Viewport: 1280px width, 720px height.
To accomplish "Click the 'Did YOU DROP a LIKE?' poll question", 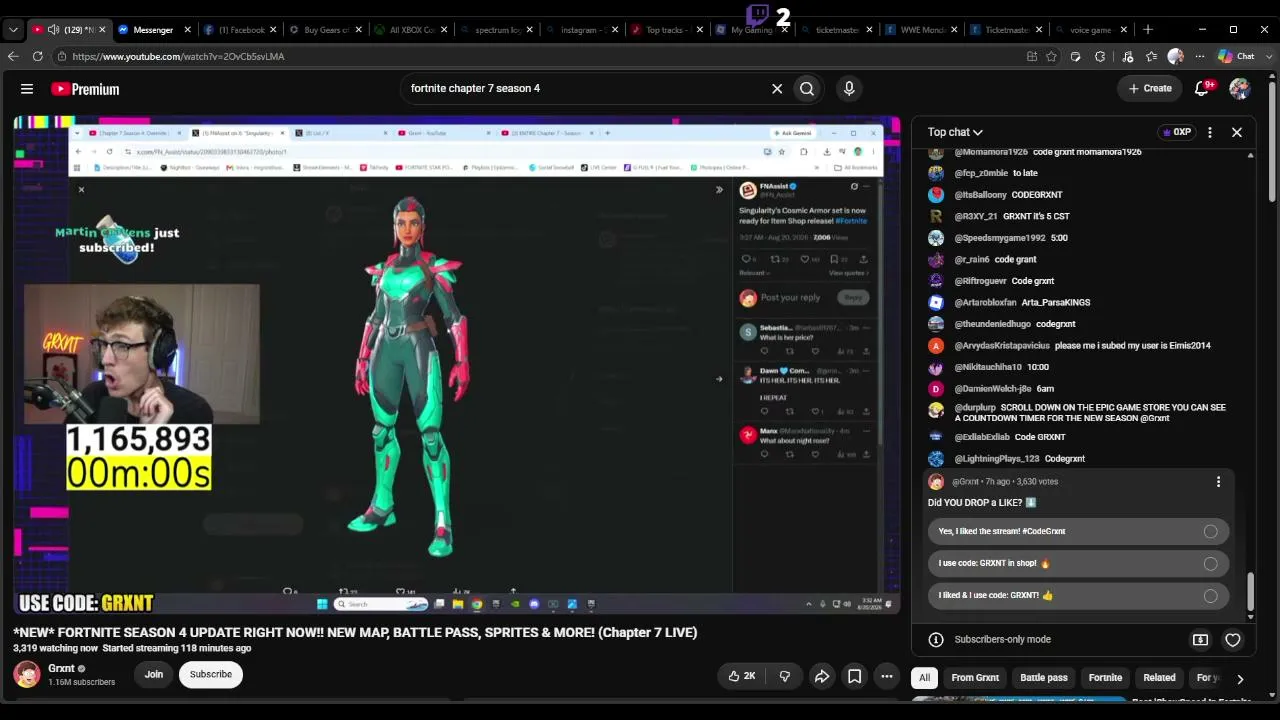I will tap(982, 503).
